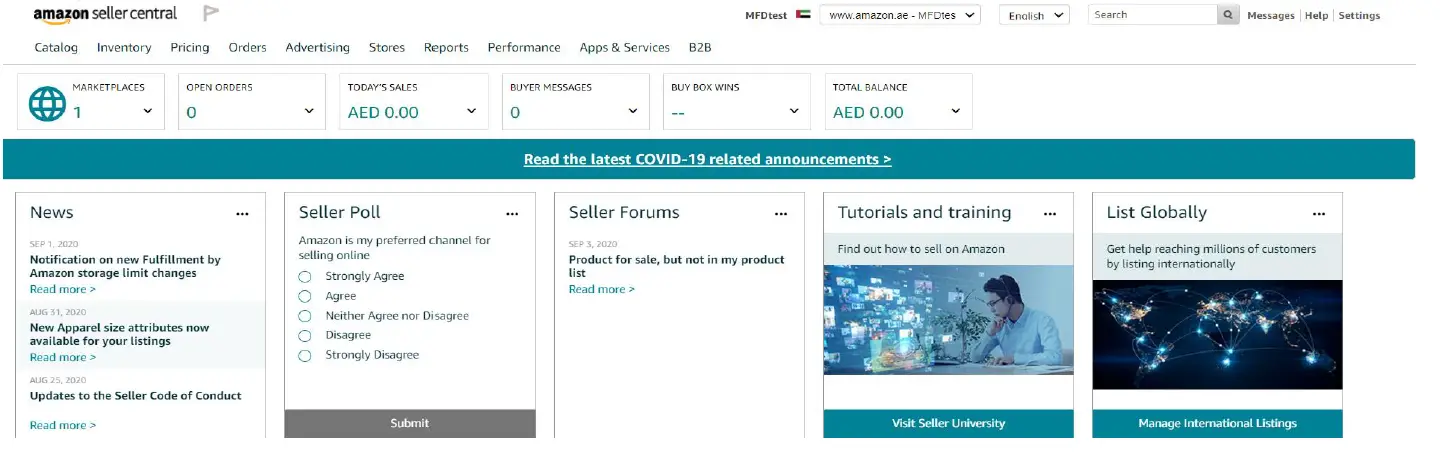Screen dimensions: 1440x462
Task: Expand the Buy Box Wins card
Action: click(795, 112)
